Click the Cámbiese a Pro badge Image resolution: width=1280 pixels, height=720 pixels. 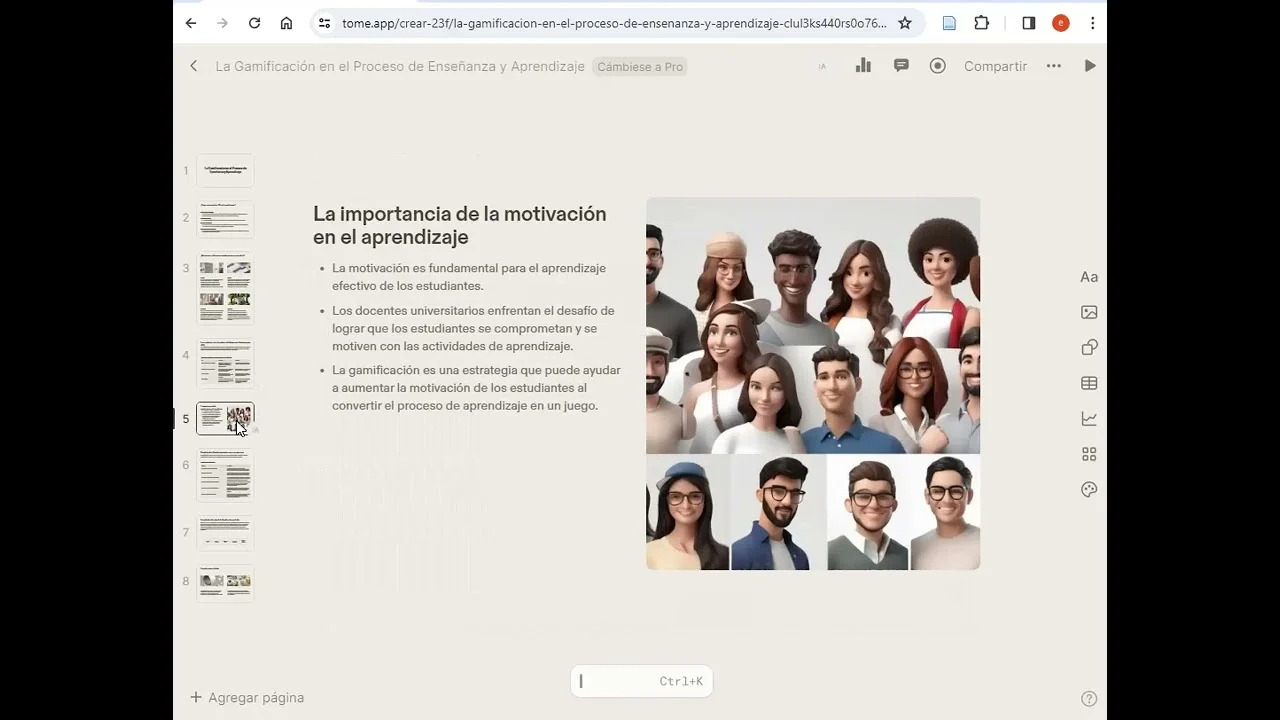(640, 67)
